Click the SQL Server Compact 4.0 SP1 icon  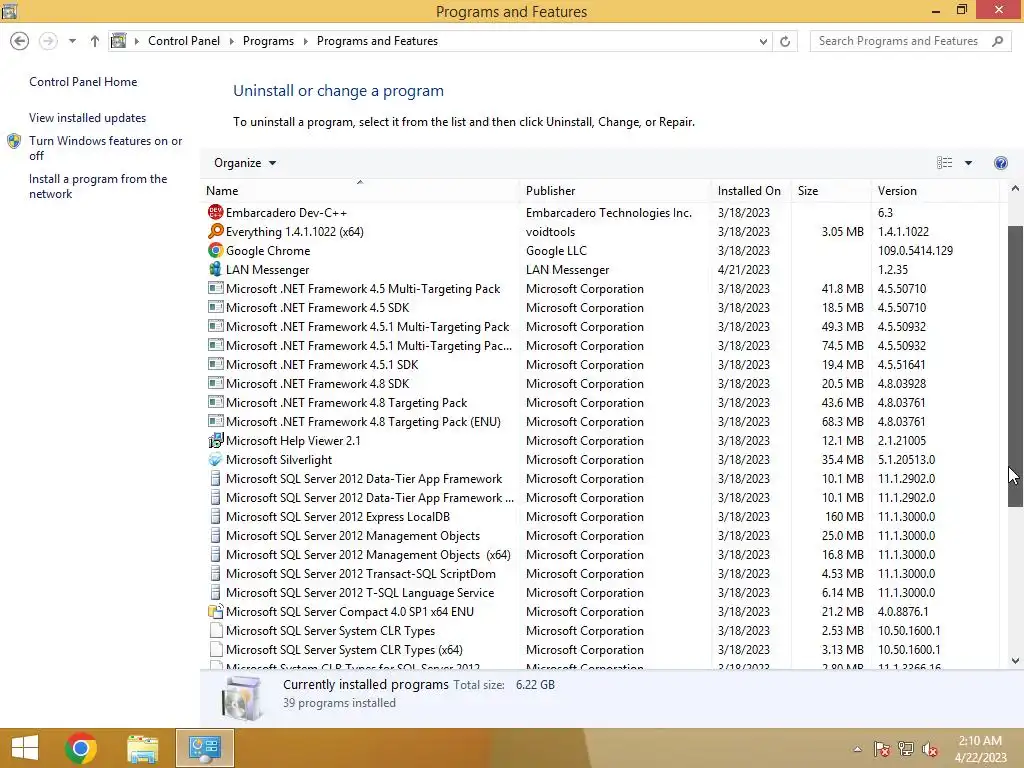[x=216, y=611]
